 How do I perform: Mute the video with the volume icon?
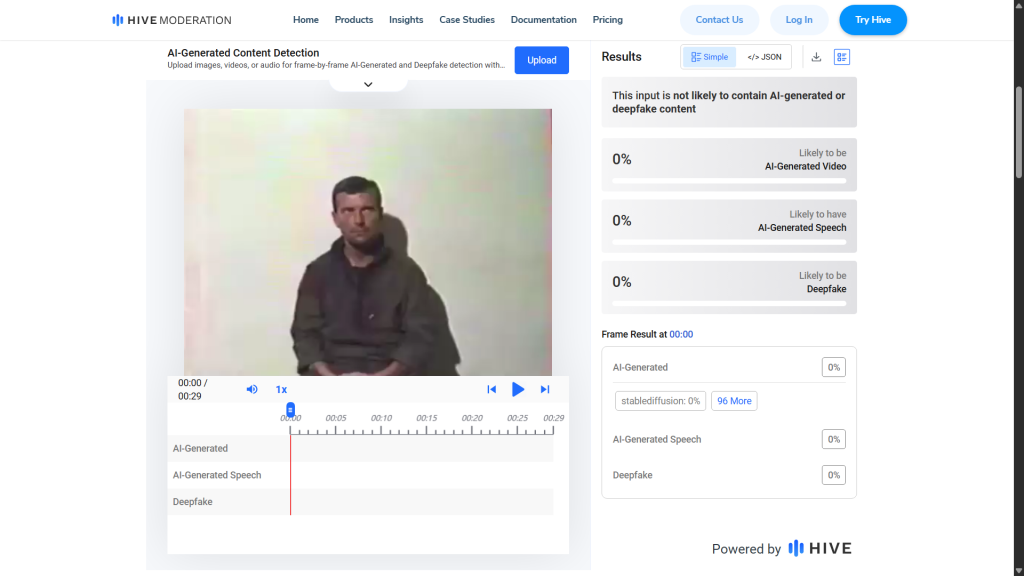coord(252,389)
